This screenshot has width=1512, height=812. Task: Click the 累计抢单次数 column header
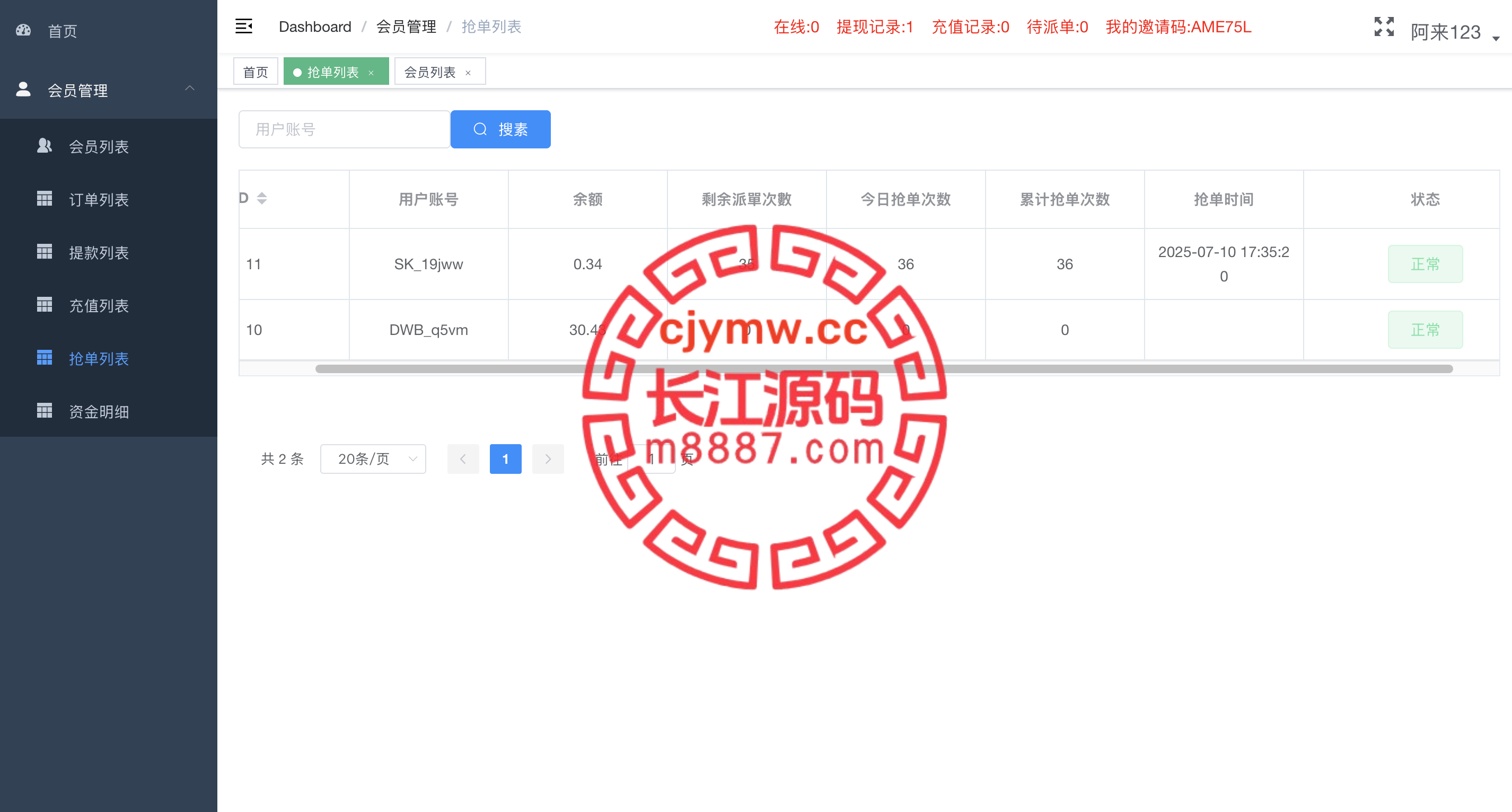coord(1064,199)
